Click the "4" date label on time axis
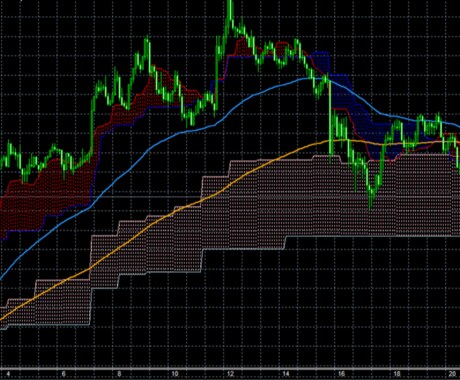The width and height of the screenshot is (460, 380). tap(8, 373)
